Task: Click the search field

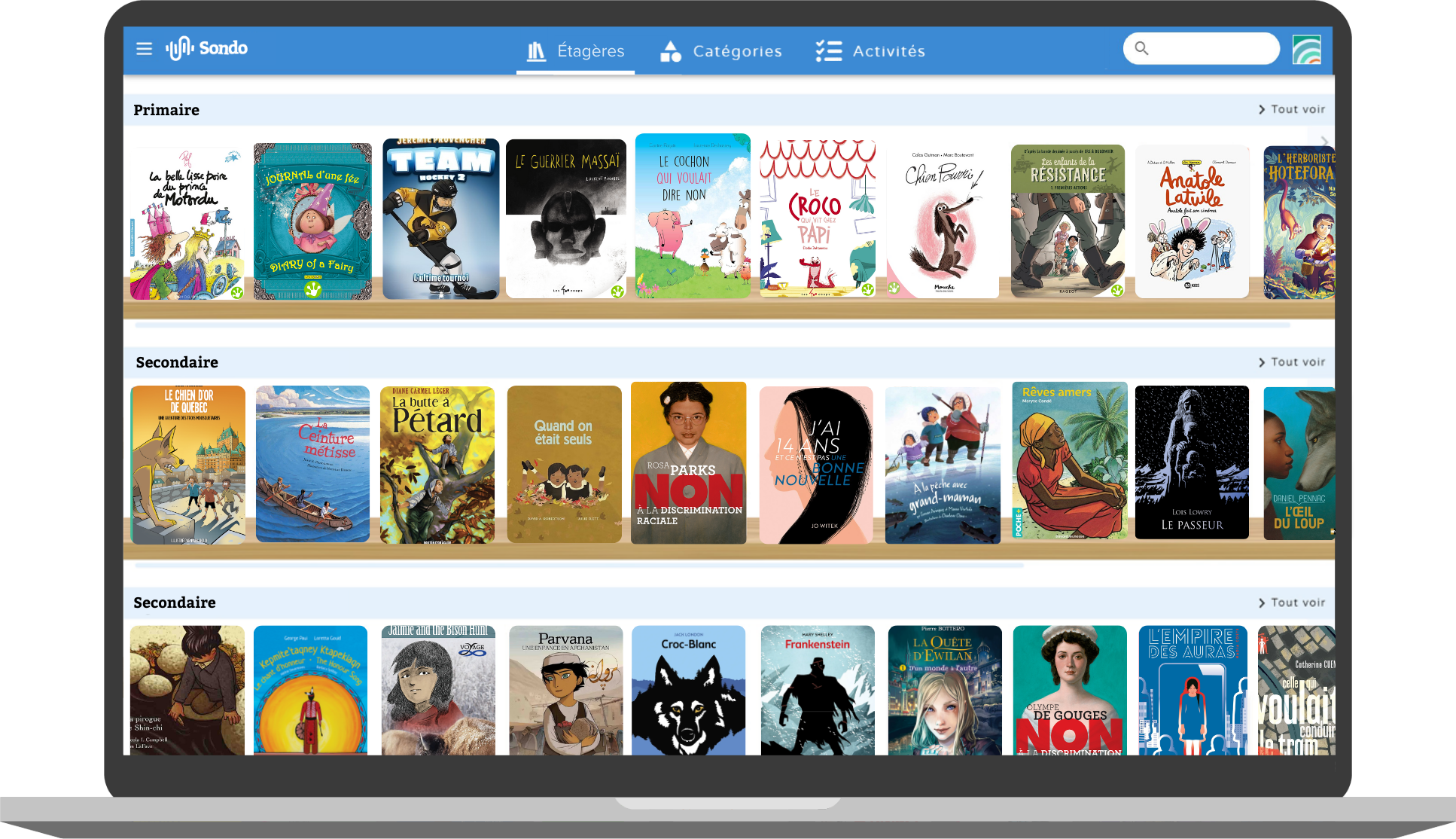Action: [x=1201, y=48]
